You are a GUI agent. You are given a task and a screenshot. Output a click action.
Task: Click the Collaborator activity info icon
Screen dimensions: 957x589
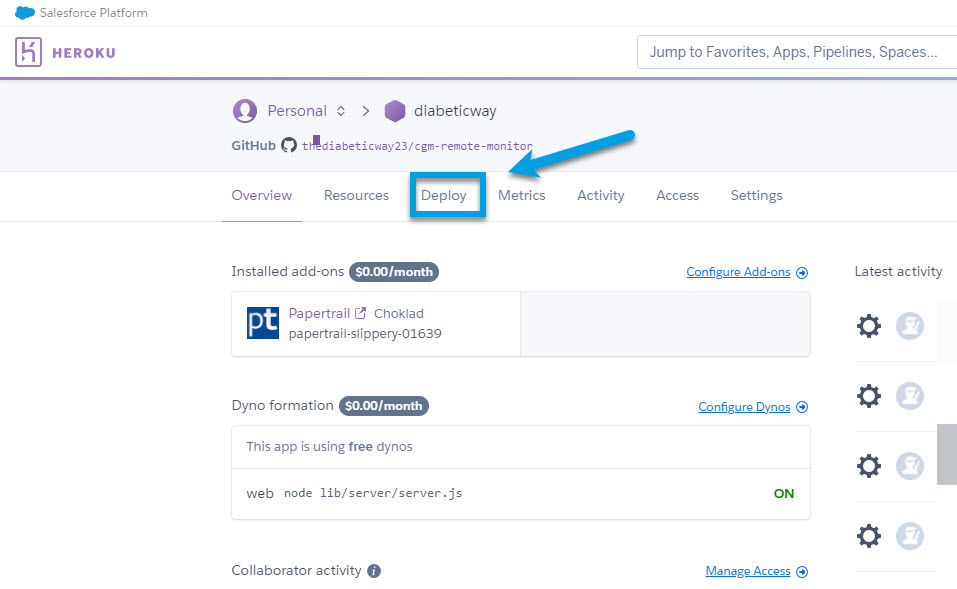tap(374, 571)
